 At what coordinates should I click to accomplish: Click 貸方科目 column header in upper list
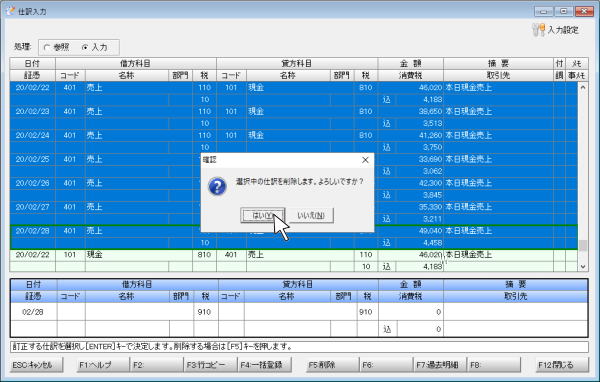click(x=297, y=64)
